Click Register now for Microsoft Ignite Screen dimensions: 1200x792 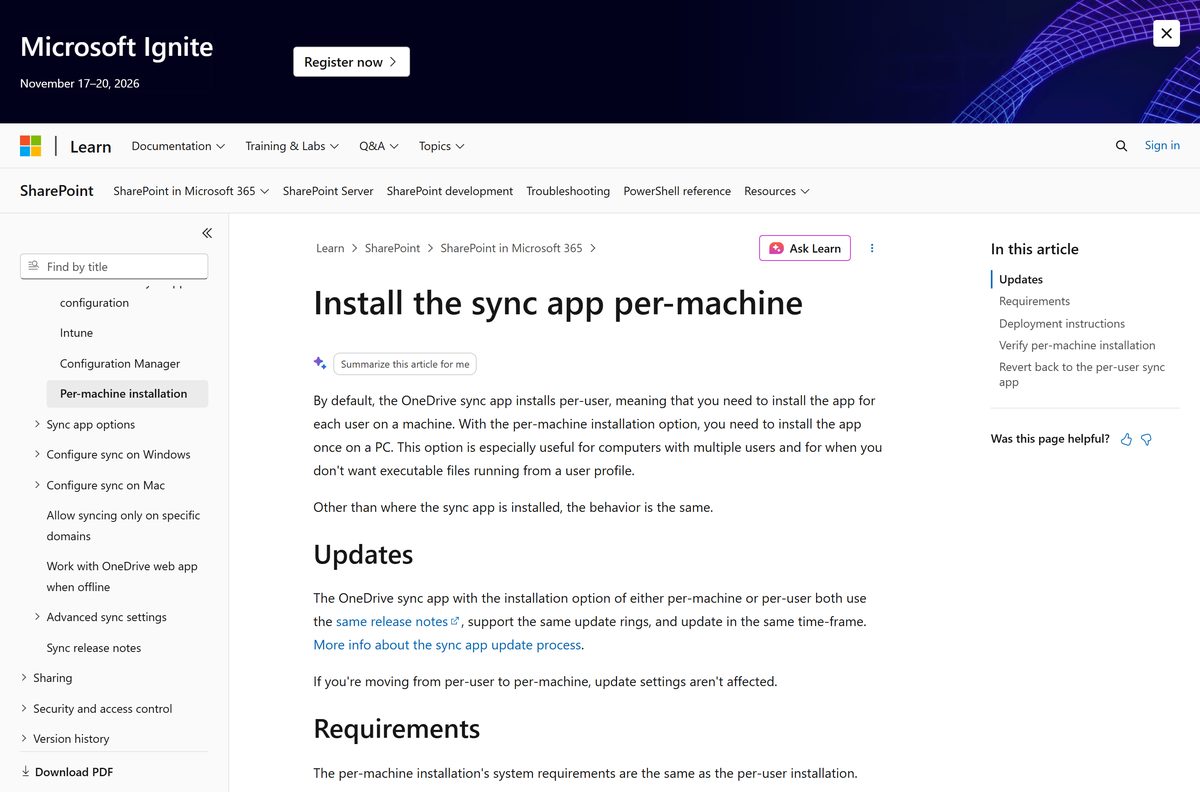coord(351,62)
